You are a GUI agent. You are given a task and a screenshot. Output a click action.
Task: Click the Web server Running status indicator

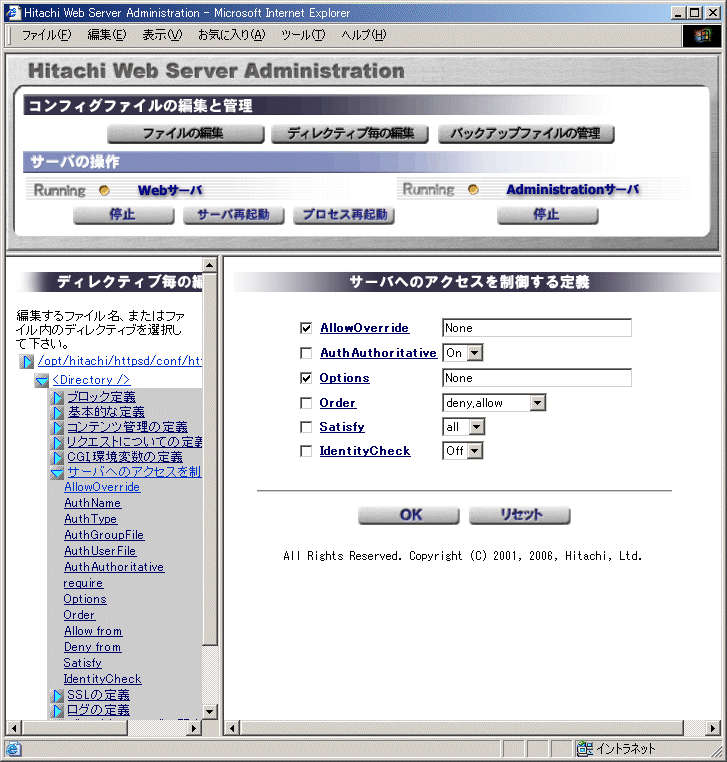coord(104,190)
